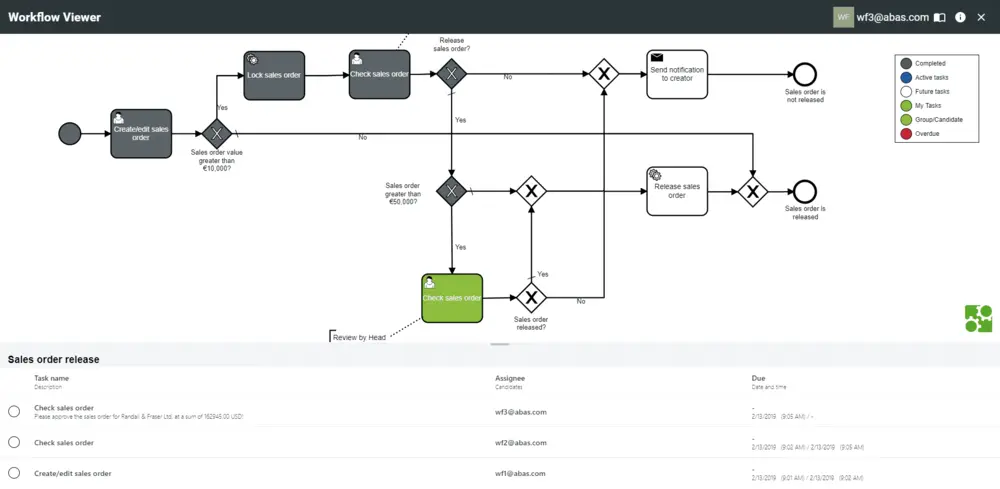The height and width of the screenshot is (489, 1000).
Task: Click the My Tasks legend circle
Action: (906, 105)
